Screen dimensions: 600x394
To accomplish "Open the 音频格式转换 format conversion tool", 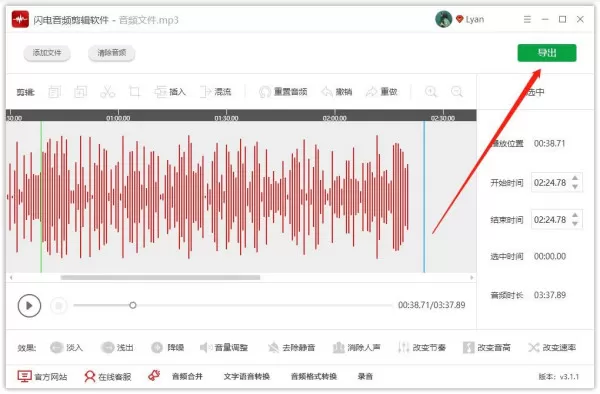I will (x=314, y=376).
